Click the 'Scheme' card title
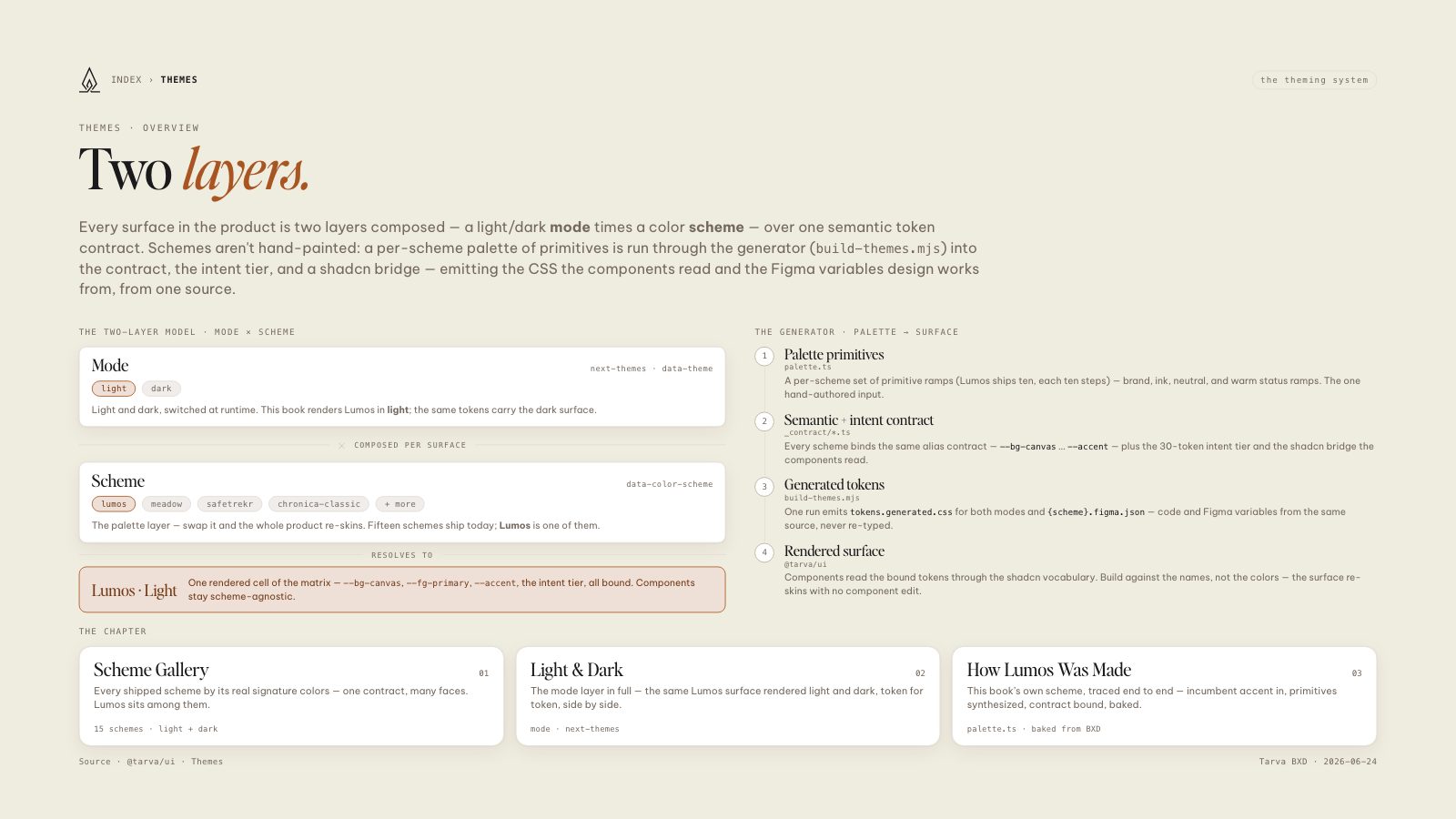The width and height of the screenshot is (1456, 819). (118, 481)
